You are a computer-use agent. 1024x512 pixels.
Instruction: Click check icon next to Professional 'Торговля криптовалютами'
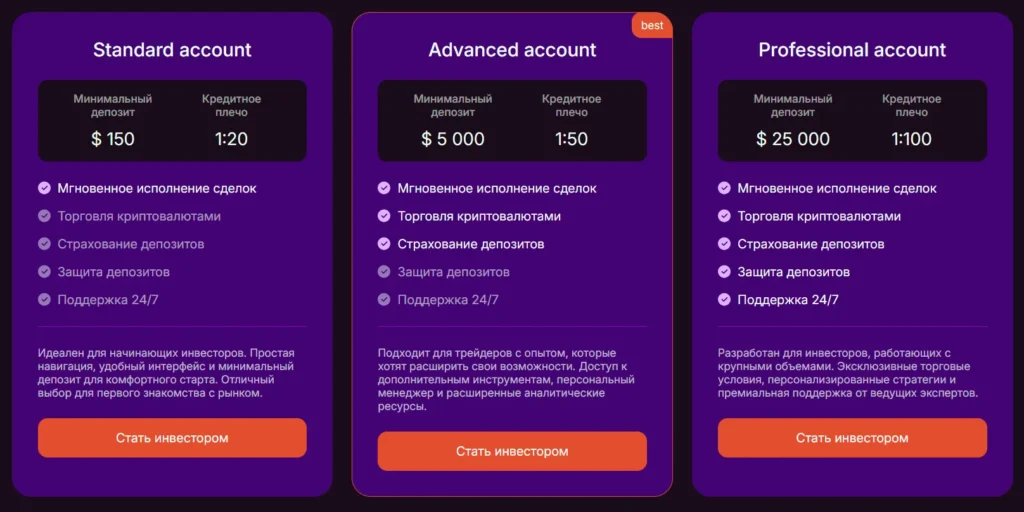click(724, 216)
